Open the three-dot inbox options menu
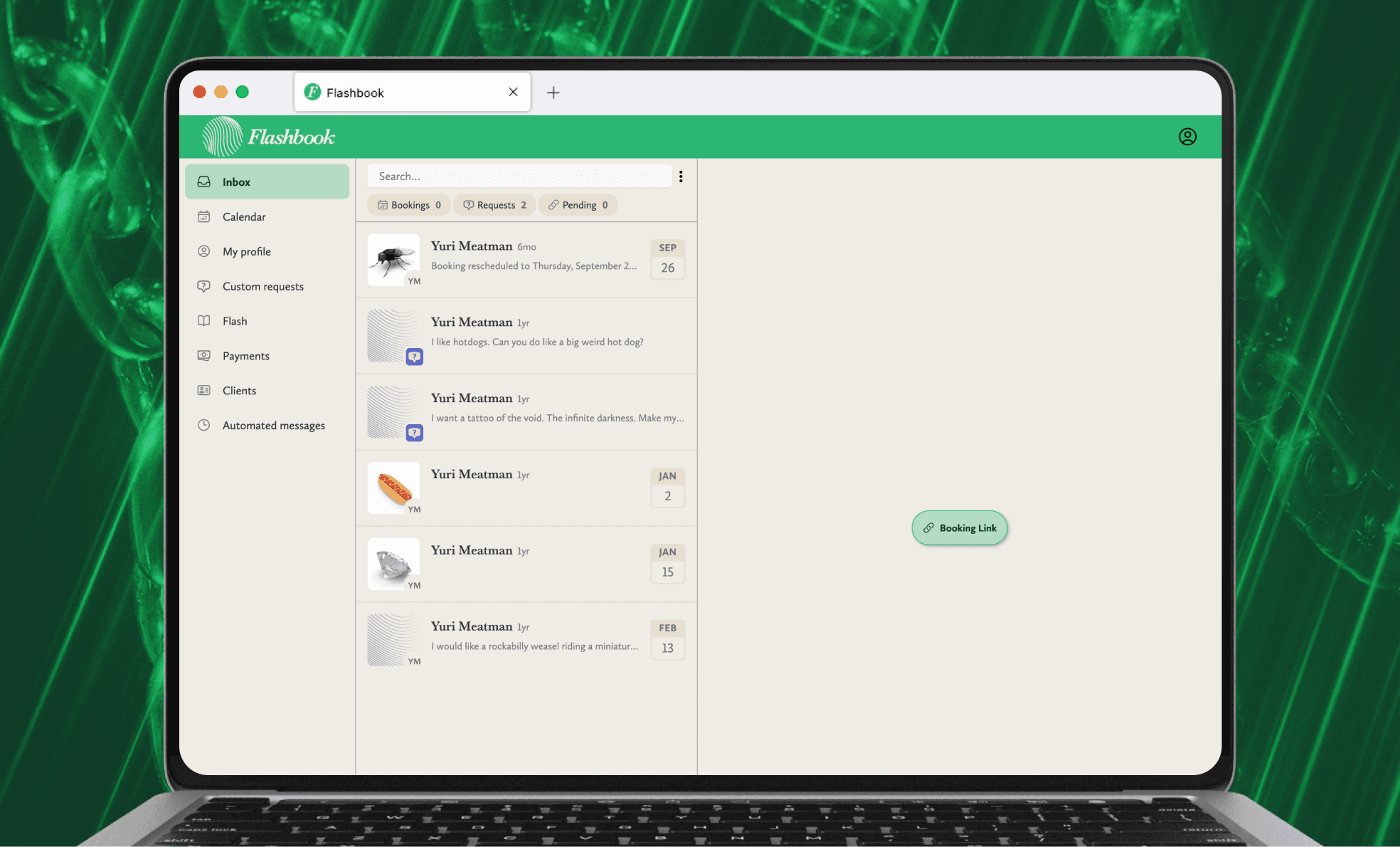 (681, 177)
